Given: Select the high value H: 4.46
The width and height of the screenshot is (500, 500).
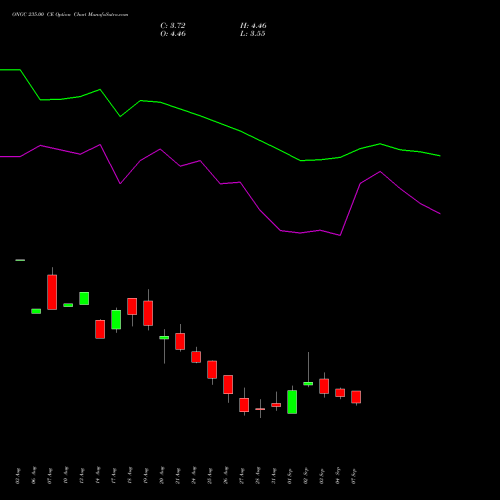Looking at the screenshot, I should coord(253,25).
